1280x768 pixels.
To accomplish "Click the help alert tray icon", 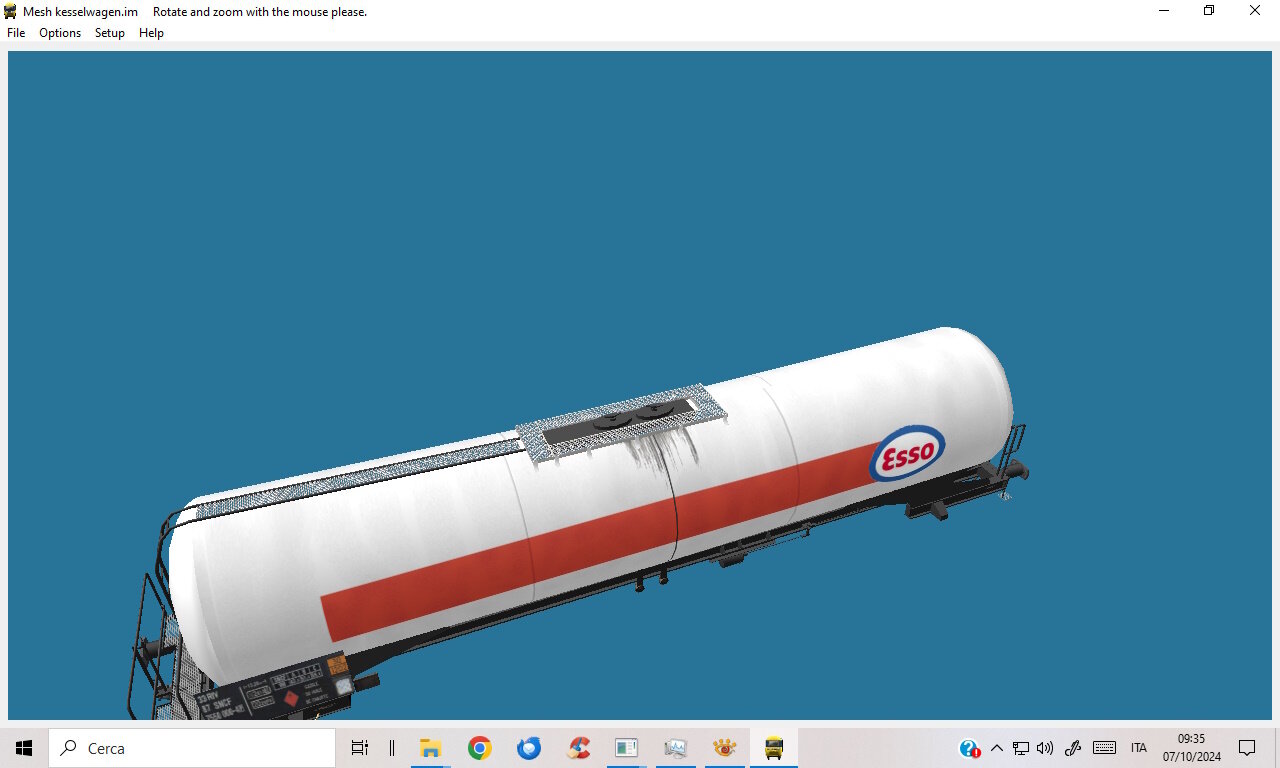I will coord(969,748).
